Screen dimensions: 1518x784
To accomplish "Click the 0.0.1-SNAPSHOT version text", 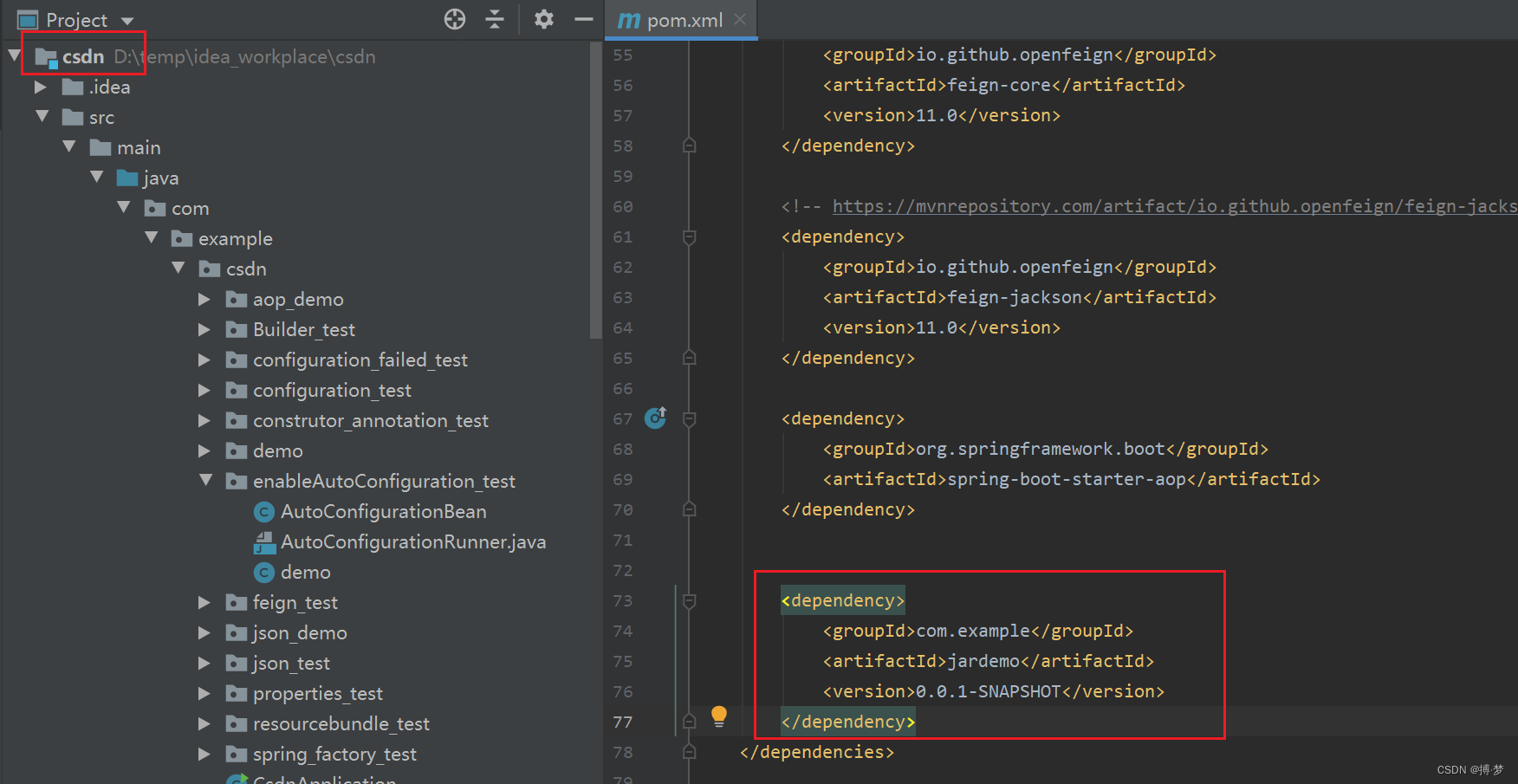I will [x=989, y=691].
